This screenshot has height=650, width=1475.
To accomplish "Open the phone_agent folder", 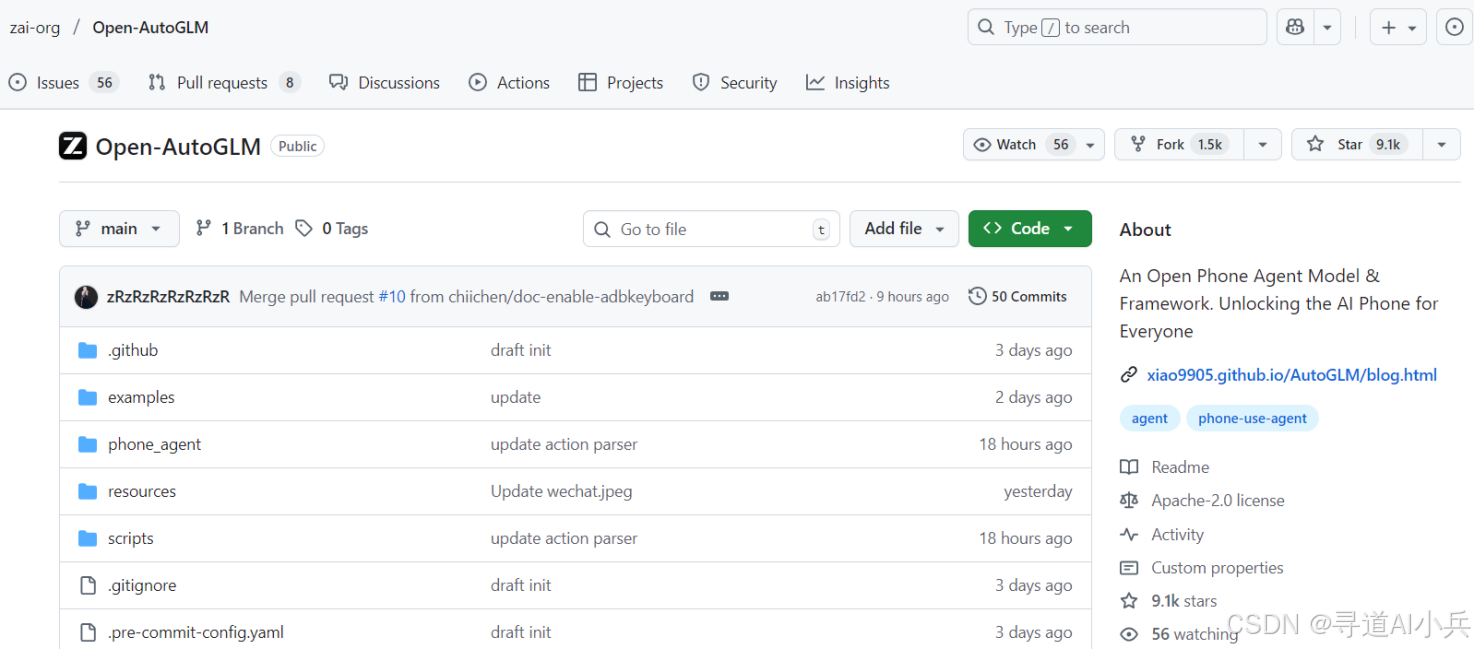I will [154, 444].
